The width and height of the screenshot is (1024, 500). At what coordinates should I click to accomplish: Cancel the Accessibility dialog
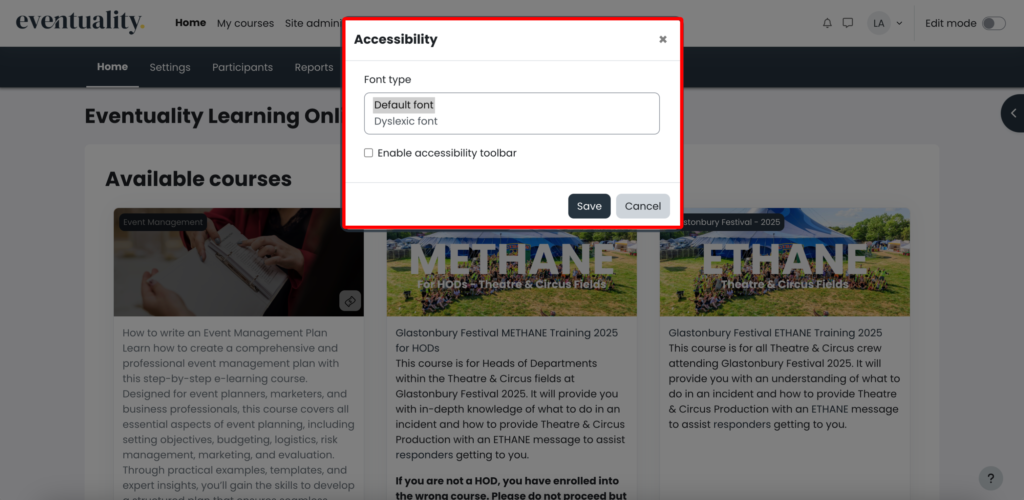(x=642, y=206)
